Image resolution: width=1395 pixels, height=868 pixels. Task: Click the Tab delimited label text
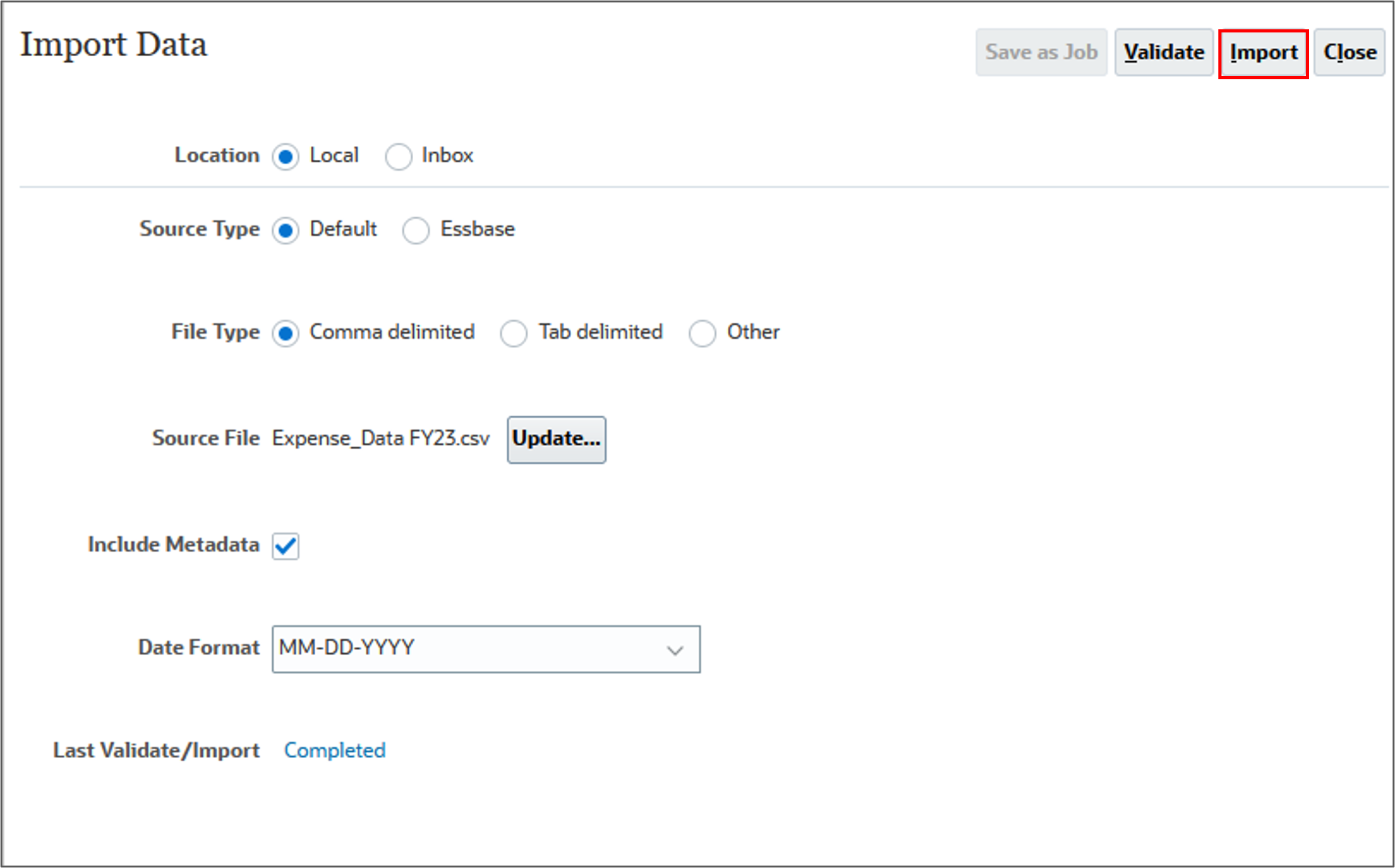click(600, 332)
